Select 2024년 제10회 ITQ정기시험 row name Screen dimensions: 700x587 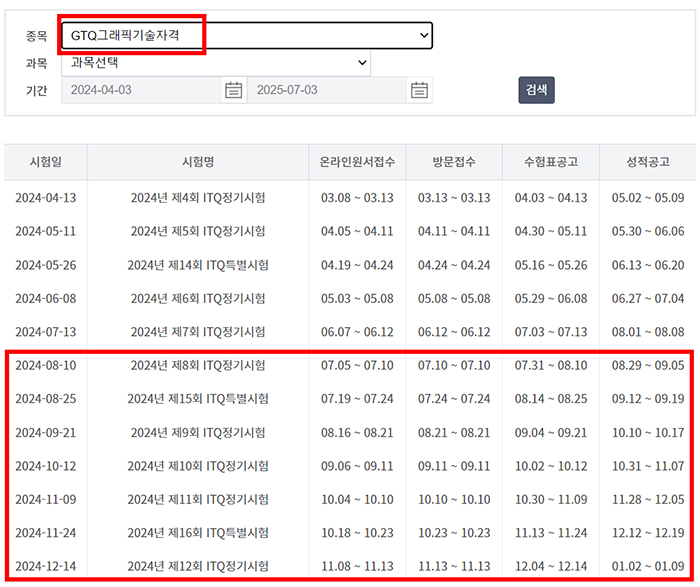[x=198, y=466]
